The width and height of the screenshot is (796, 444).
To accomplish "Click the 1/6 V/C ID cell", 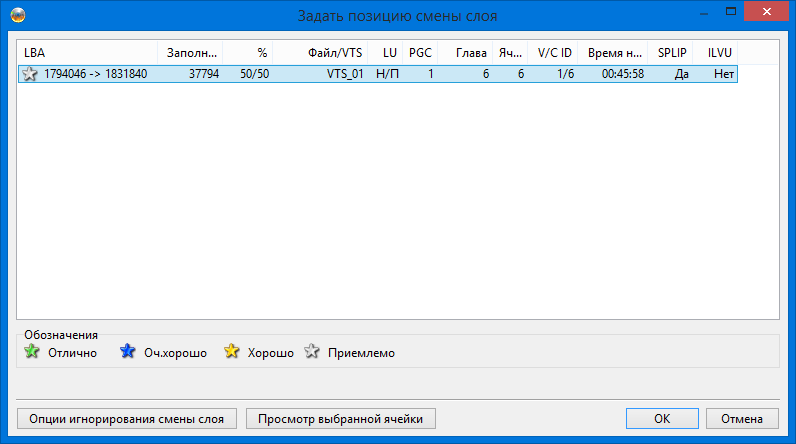I will pos(566,74).
